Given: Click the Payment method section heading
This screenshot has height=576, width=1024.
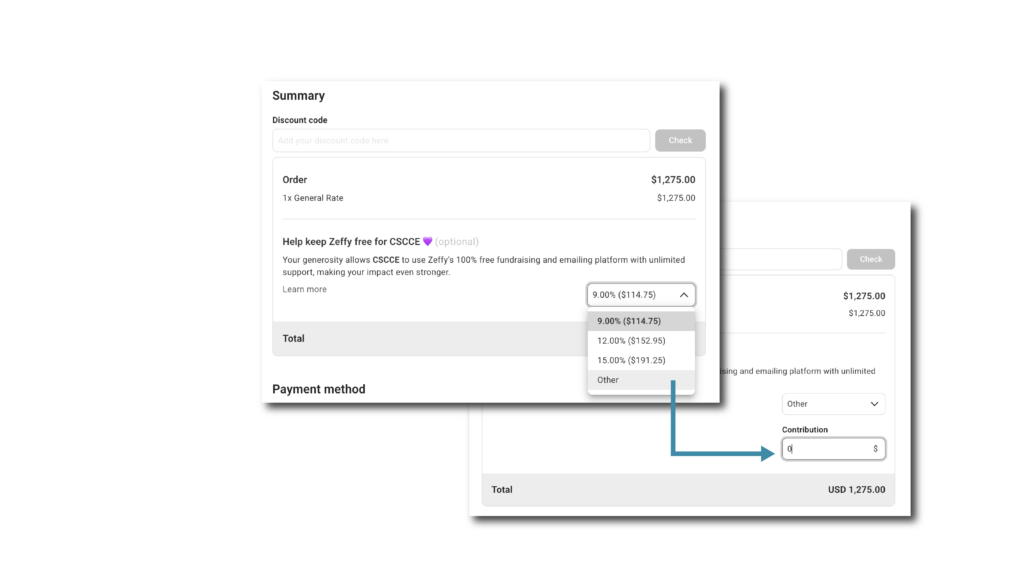Looking at the screenshot, I should tap(318, 388).
